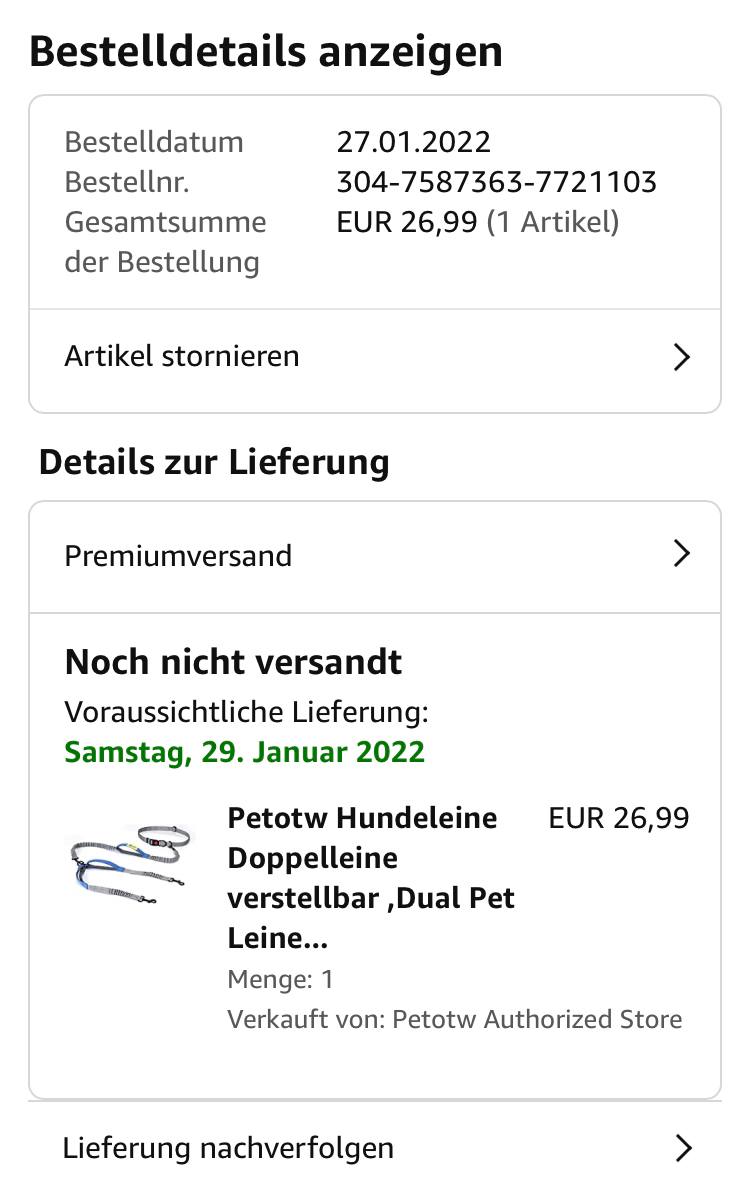Click the green Samstag, 29. Januar 2022 date

click(245, 752)
